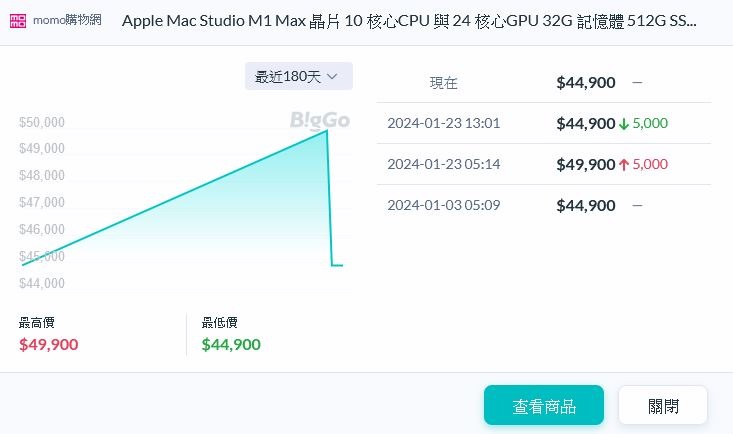Click the chevron arrow beside 最近180天
This screenshot has width=733, height=434.
(332, 77)
